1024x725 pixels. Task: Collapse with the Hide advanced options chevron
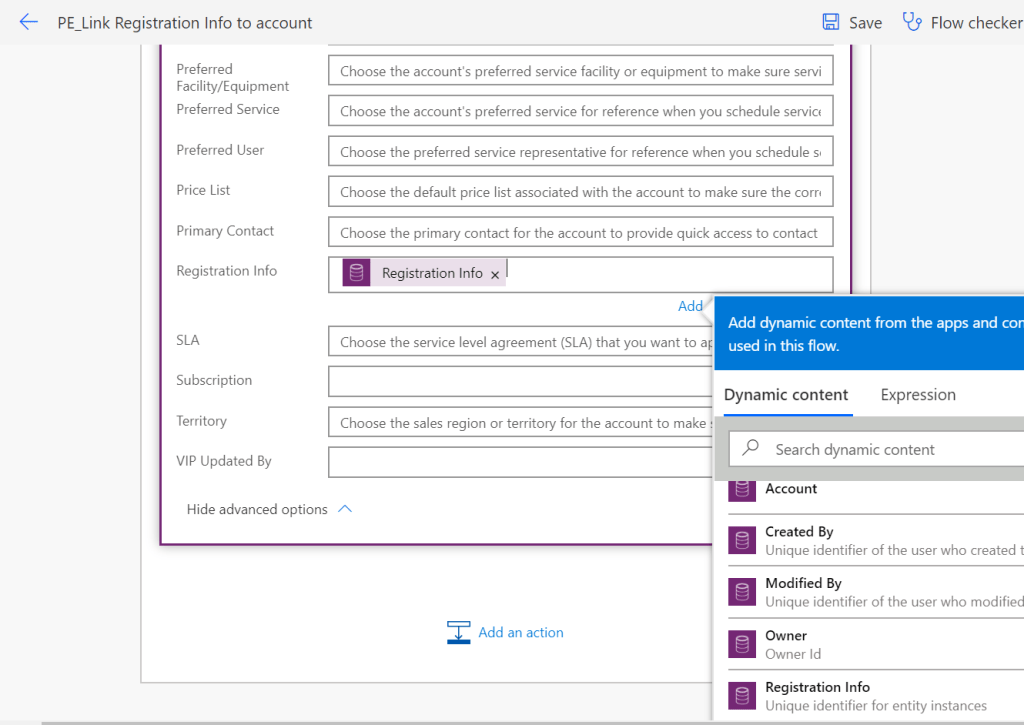click(x=345, y=509)
